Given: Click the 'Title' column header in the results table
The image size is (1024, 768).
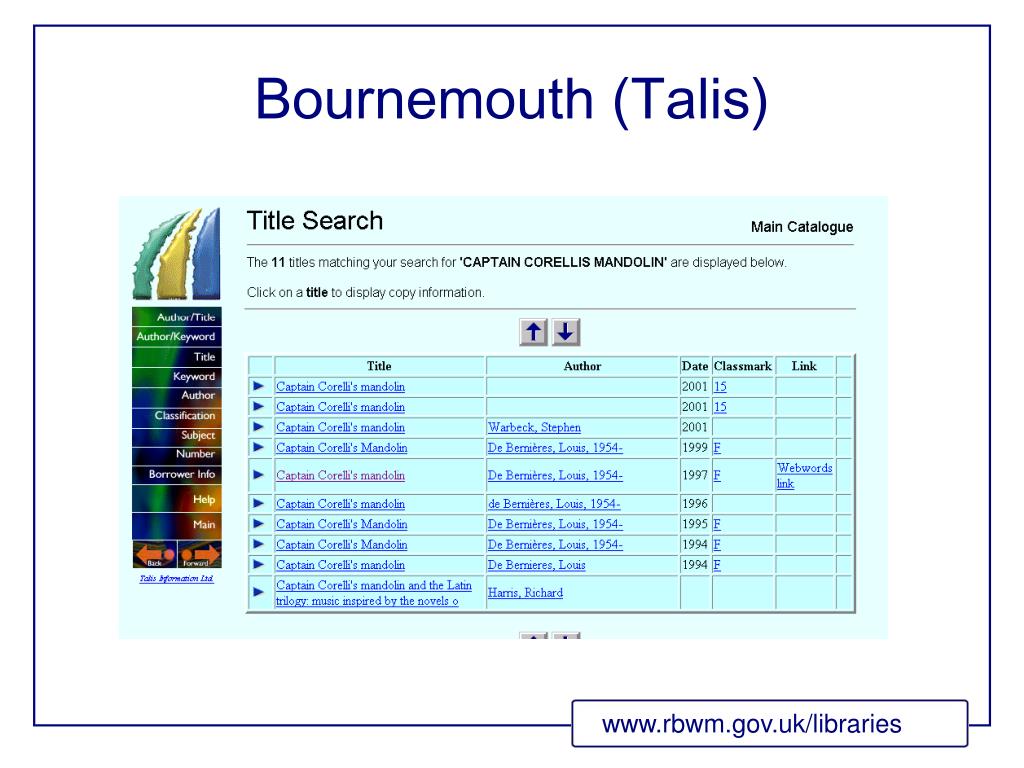Looking at the screenshot, I should pyautogui.click(x=379, y=366).
